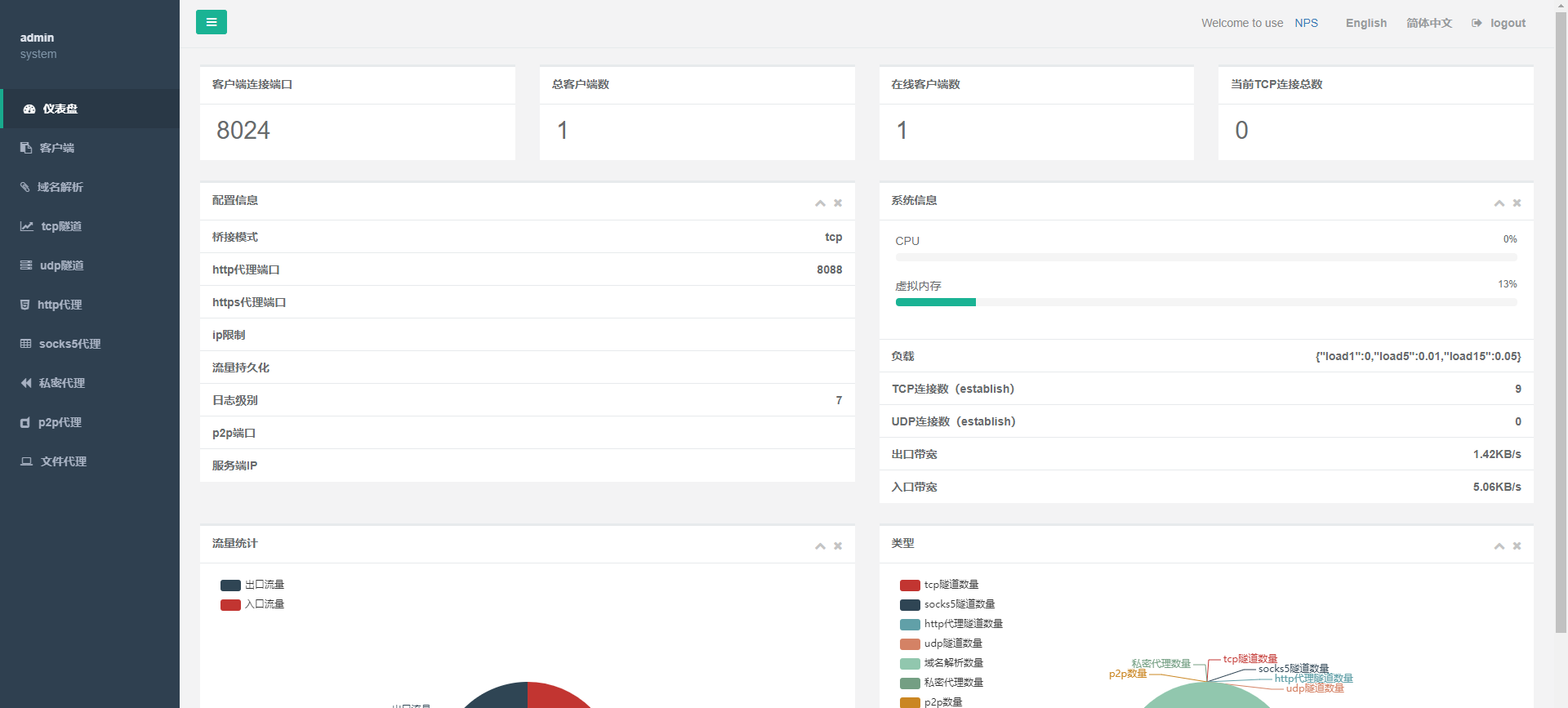Screen dimensions: 1568x708
Task: Click the html5 icon beside http代理
Action: click(25, 305)
